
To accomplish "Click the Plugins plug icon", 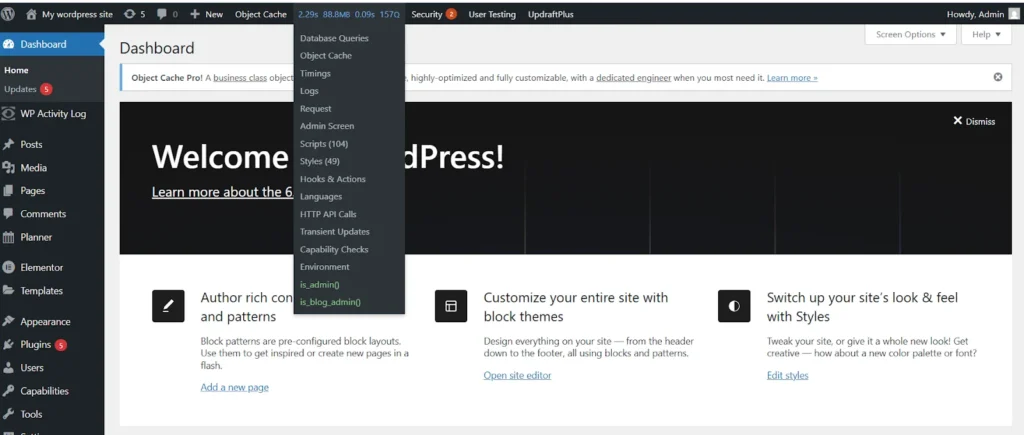I will point(9,344).
